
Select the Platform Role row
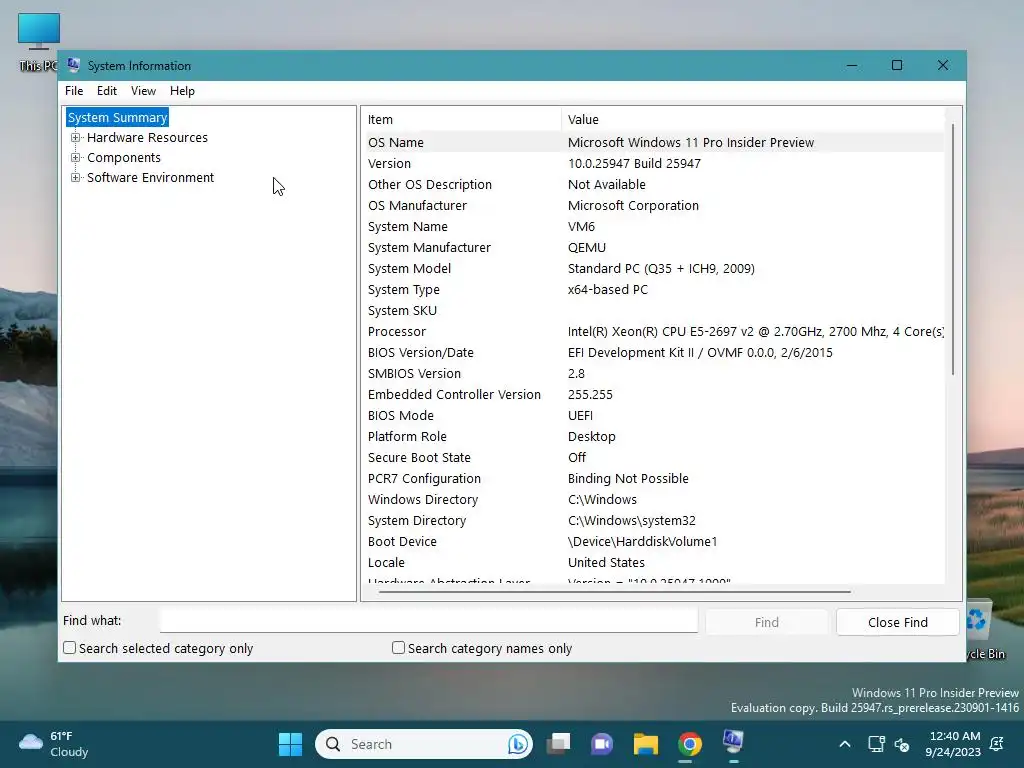click(x=654, y=436)
